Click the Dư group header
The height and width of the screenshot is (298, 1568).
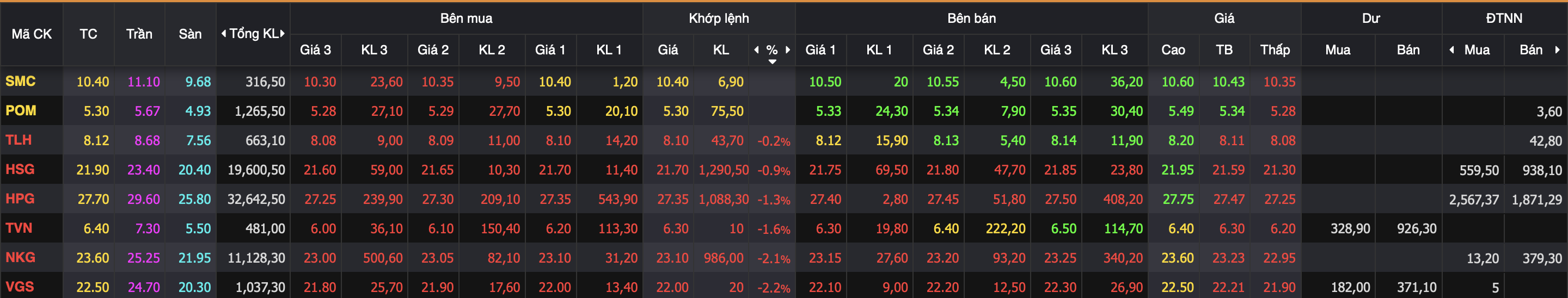(x=1371, y=18)
